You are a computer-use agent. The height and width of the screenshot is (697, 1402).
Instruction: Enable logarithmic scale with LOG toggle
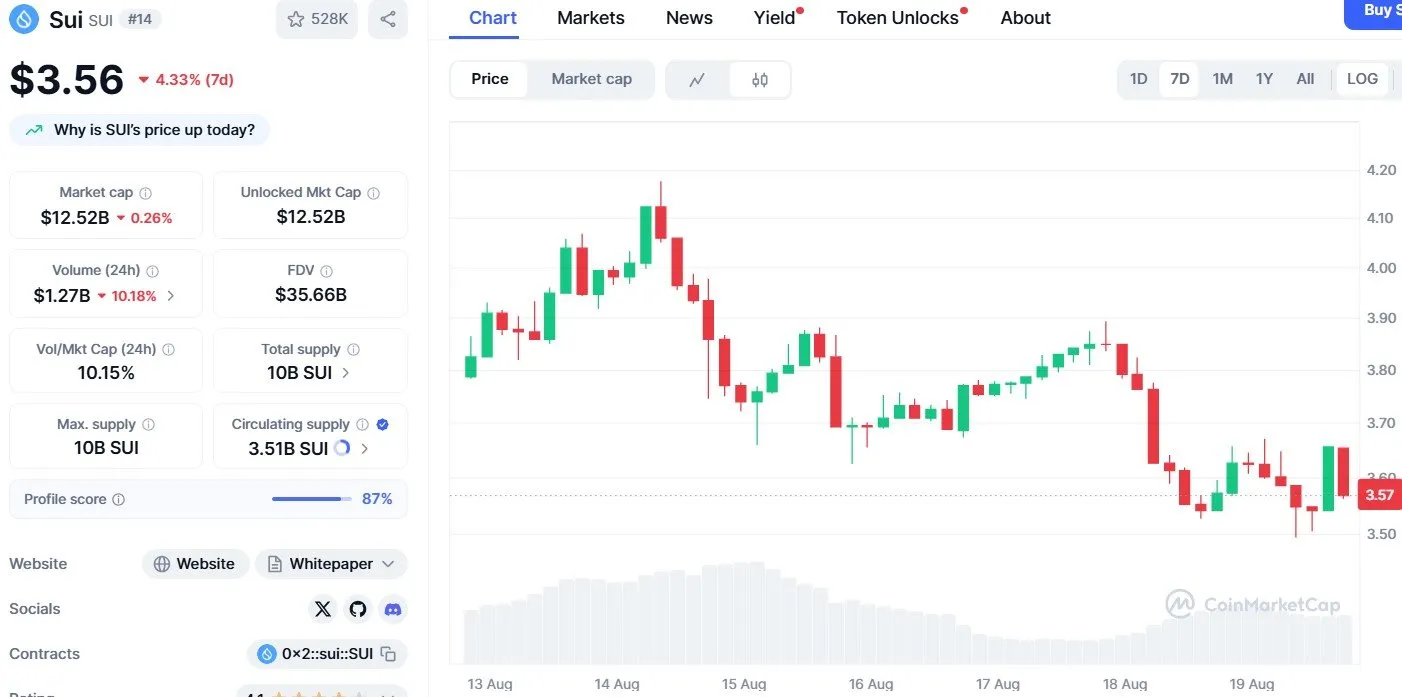tap(1361, 79)
